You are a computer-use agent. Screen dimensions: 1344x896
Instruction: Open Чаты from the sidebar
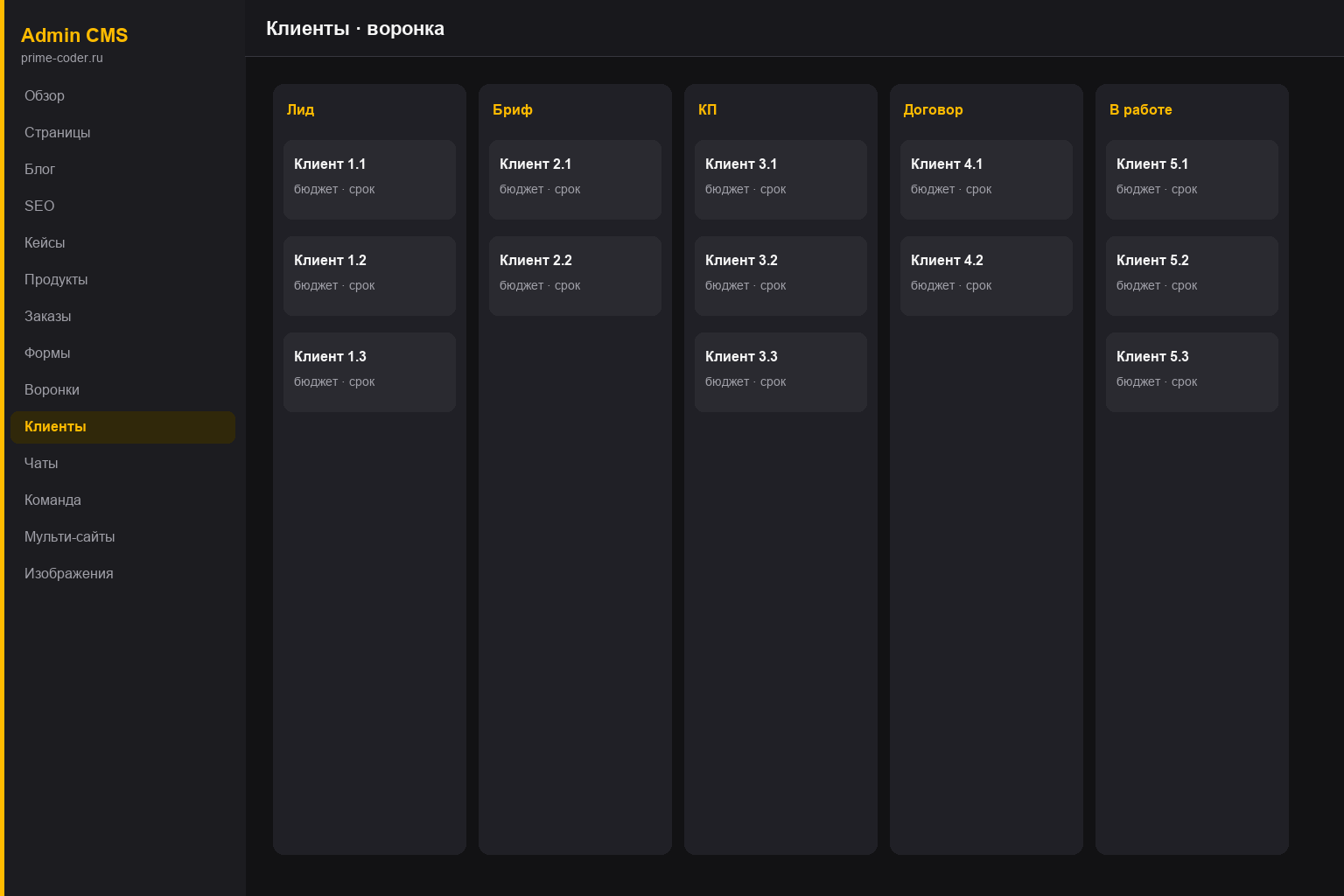point(122,464)
